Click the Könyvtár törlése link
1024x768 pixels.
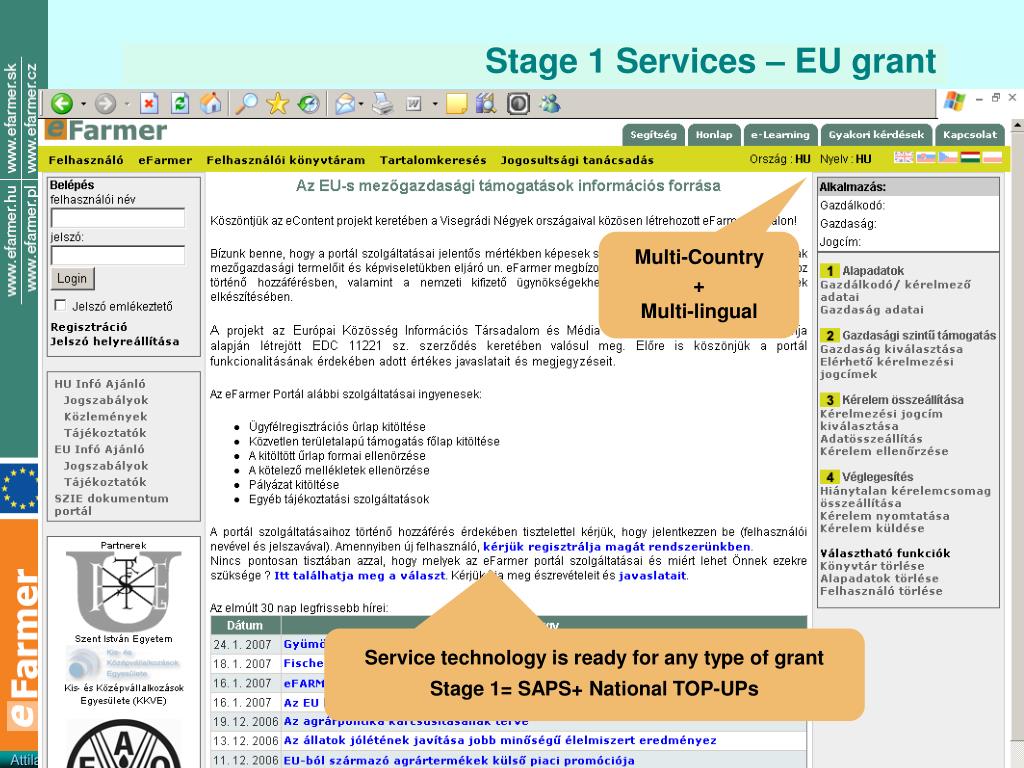pyautogui.click(x=872, y=566)
